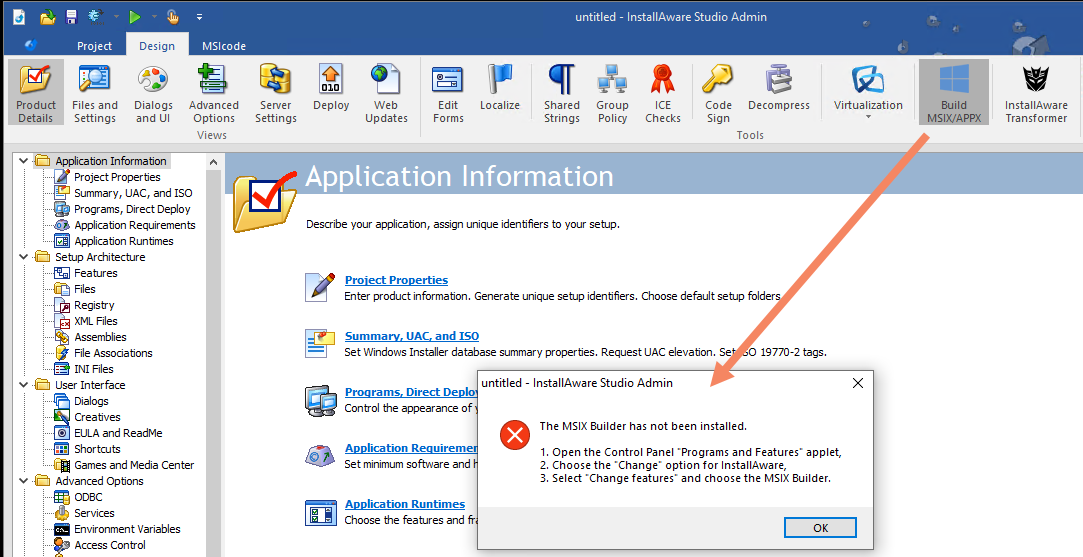Select Access Control in the tree
Image resolution: width=1083 pixels, height=557 pixels.
[x=110, y=545]
